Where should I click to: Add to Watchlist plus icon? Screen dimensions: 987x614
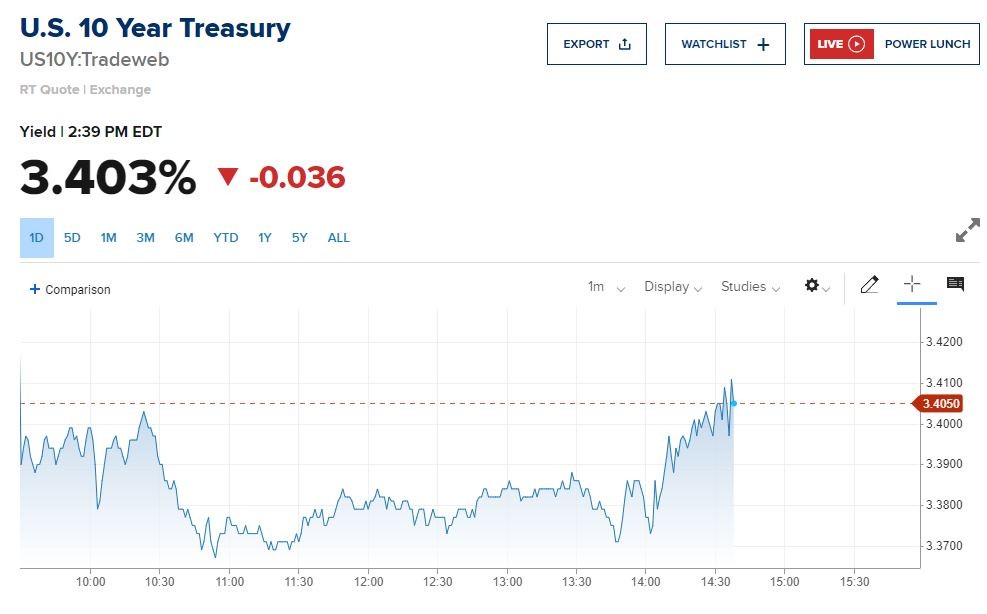tap(763, 44)
